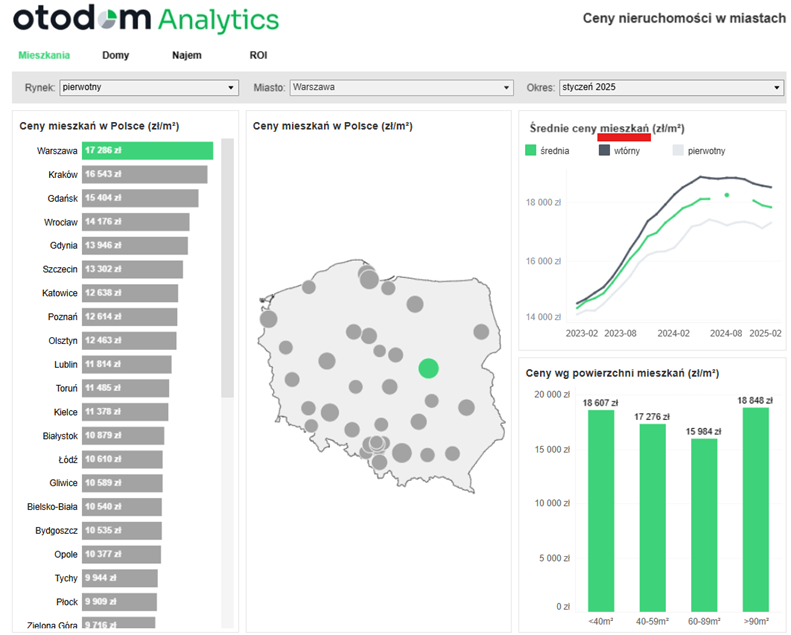Click the 60-89m² bar in chart

pos(704,524)
